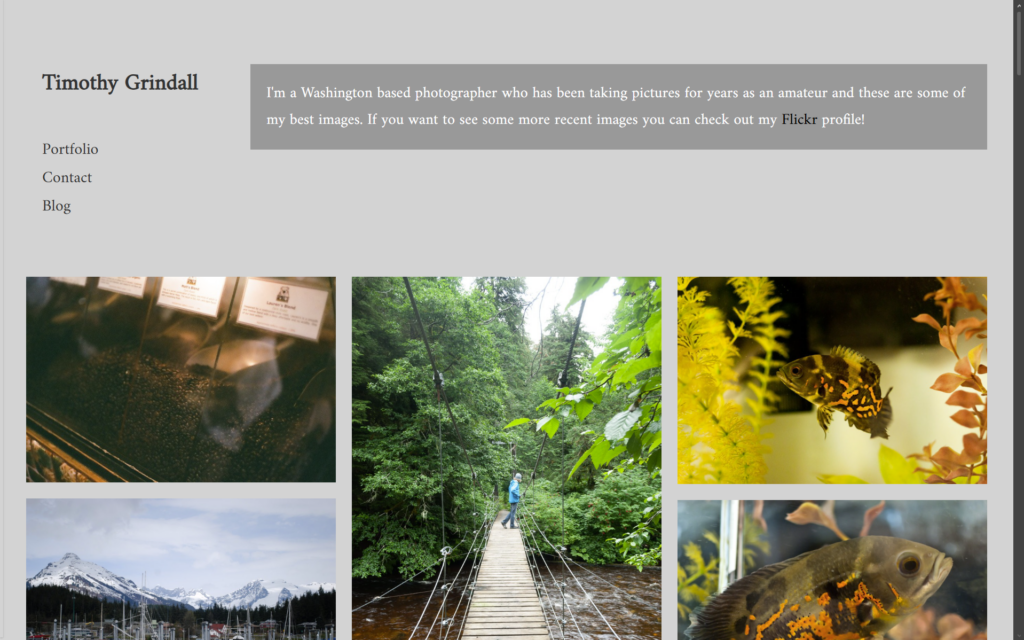Click the bear label card in coffee photo
1024x640 pixels.
pos(283,309)
